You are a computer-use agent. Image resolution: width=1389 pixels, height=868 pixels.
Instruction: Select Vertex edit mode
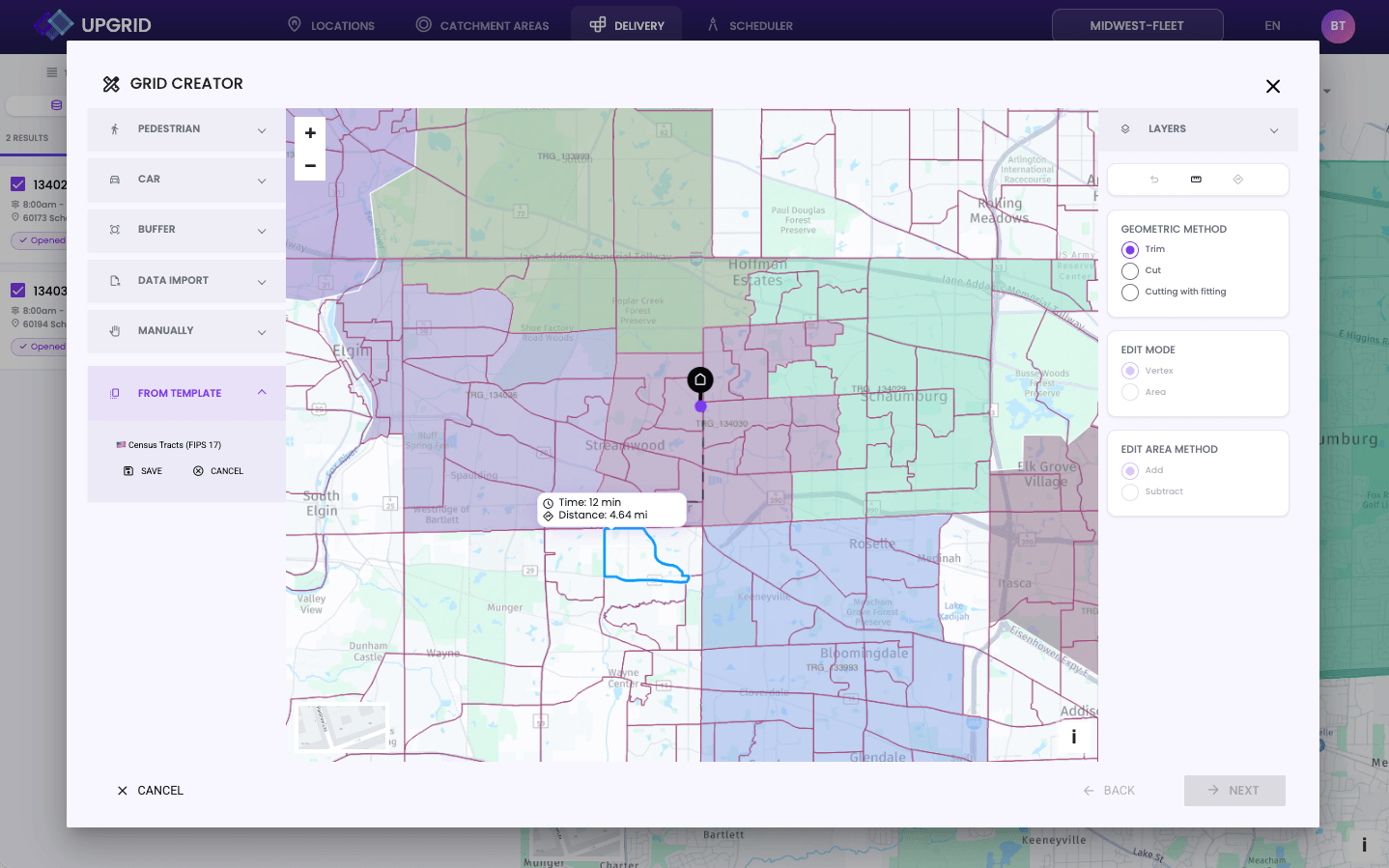[x=1130, y=371]
